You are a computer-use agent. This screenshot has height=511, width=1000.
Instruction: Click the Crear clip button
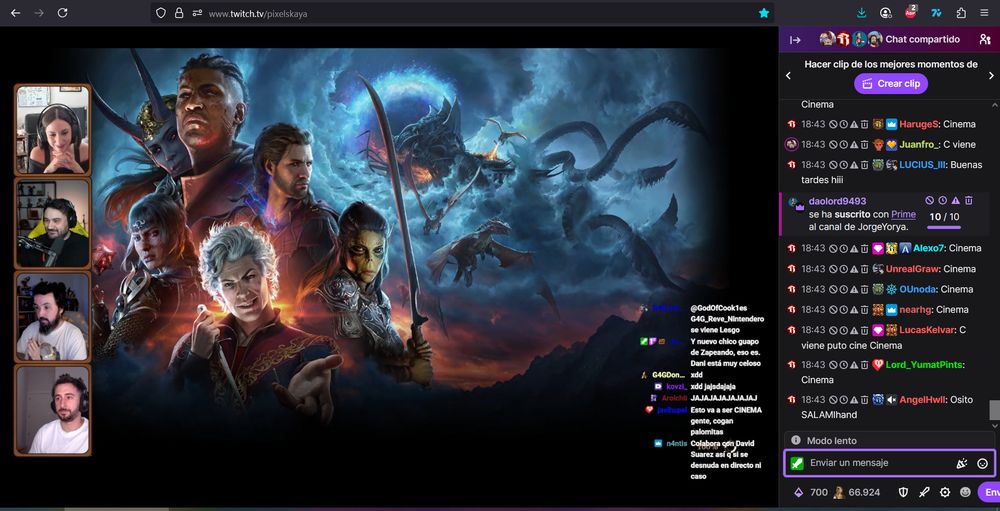pos(891,84)
